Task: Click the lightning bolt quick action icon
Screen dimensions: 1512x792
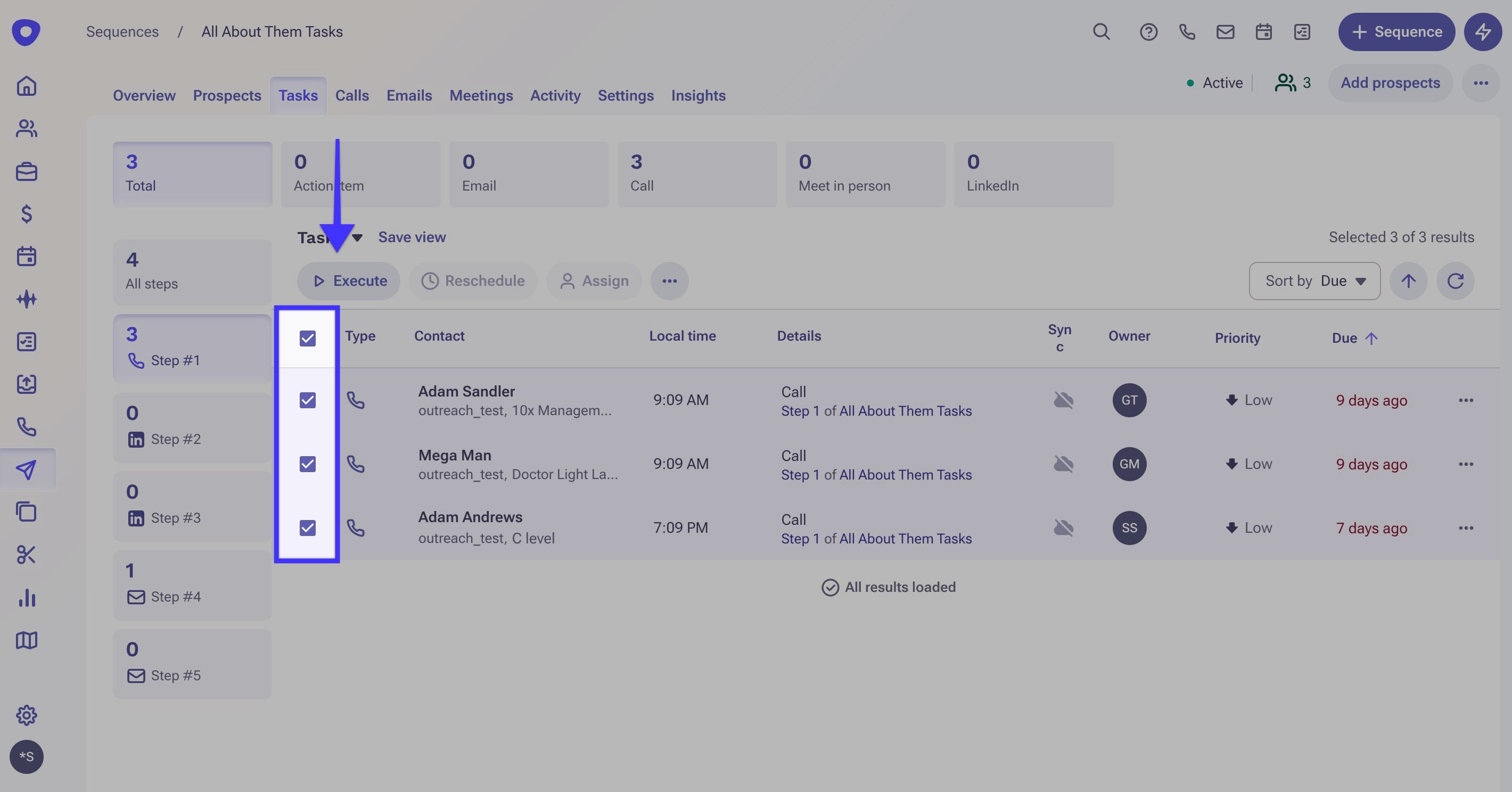Action: tap(1483, 32)
